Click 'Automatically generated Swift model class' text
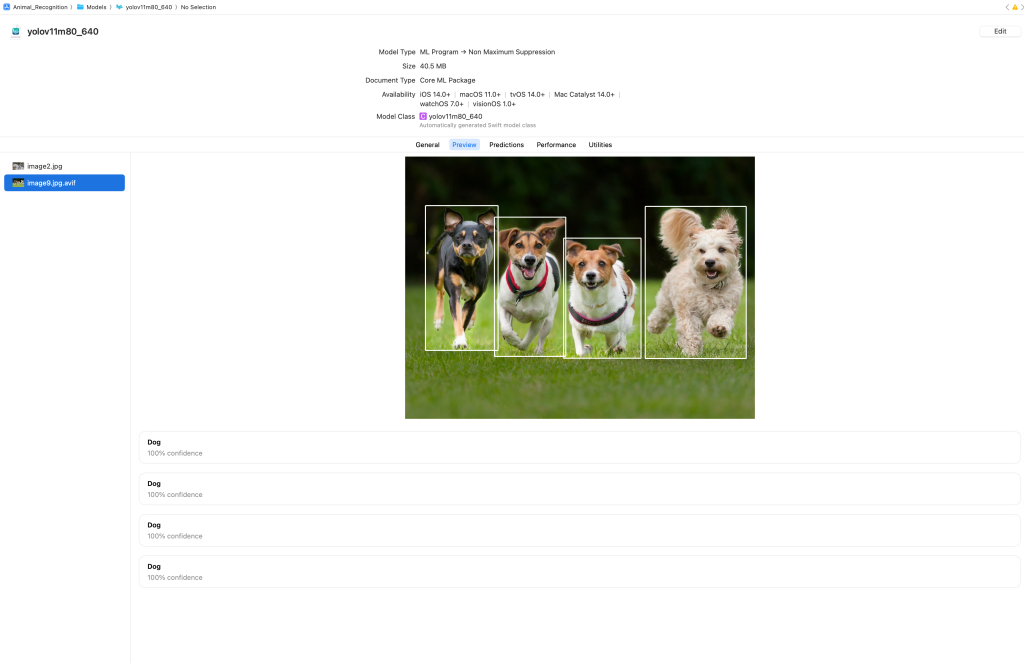The image size is (1024, 663). pyautogui.click(x=477, y=125)
